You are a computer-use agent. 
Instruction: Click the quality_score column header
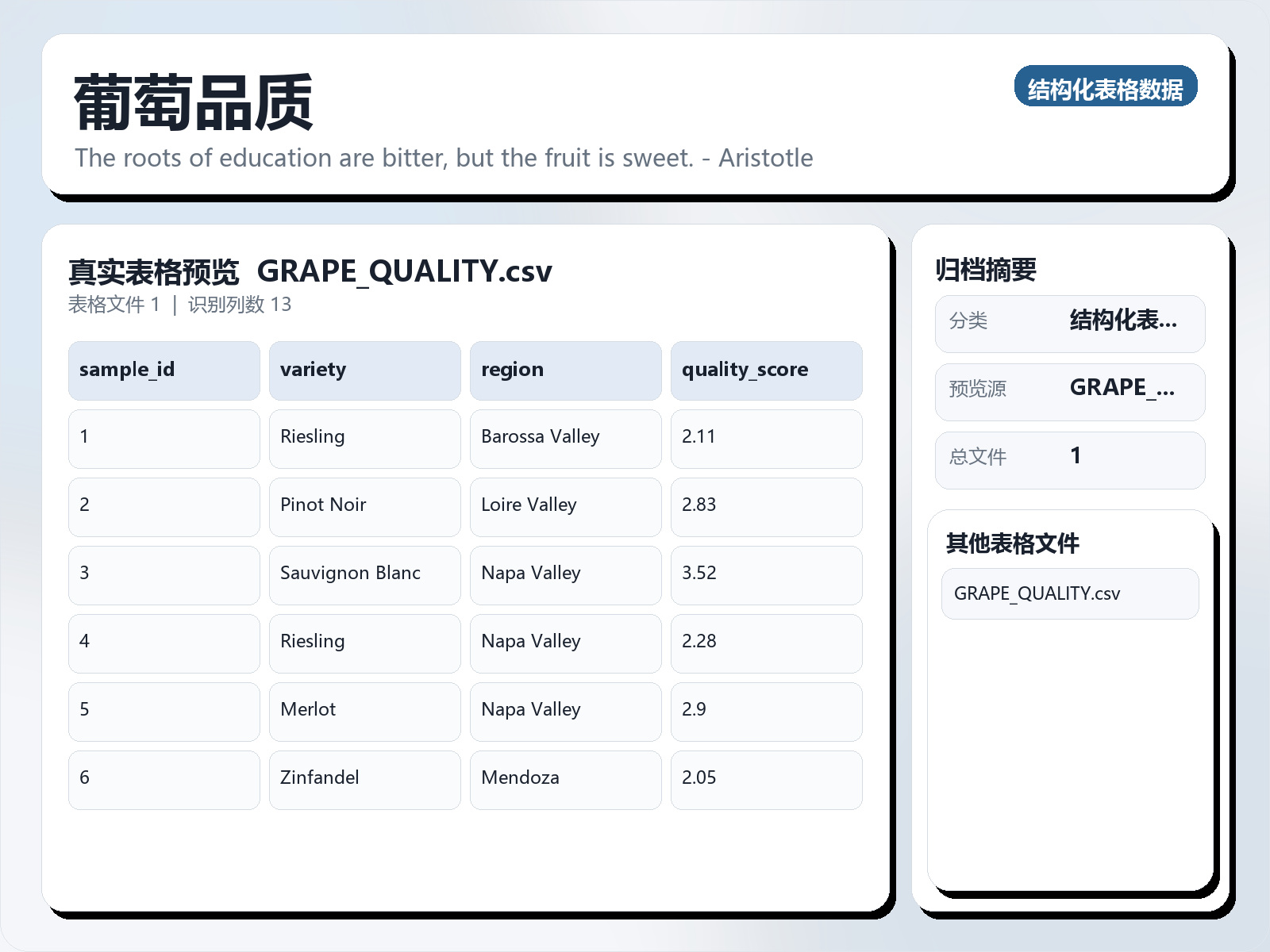coord(766,370)
